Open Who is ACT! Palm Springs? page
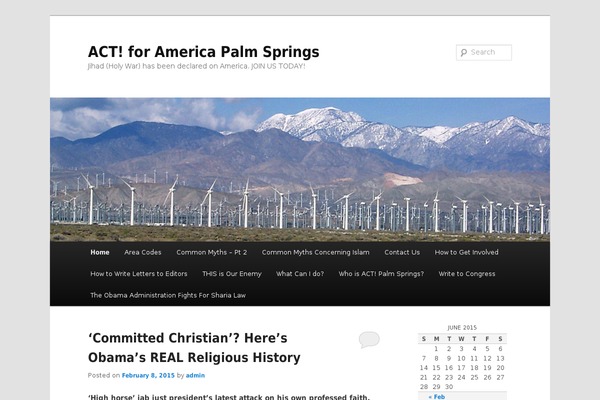Image resolution: width=600 pixels, height=400 pixels. pos(381,274)
